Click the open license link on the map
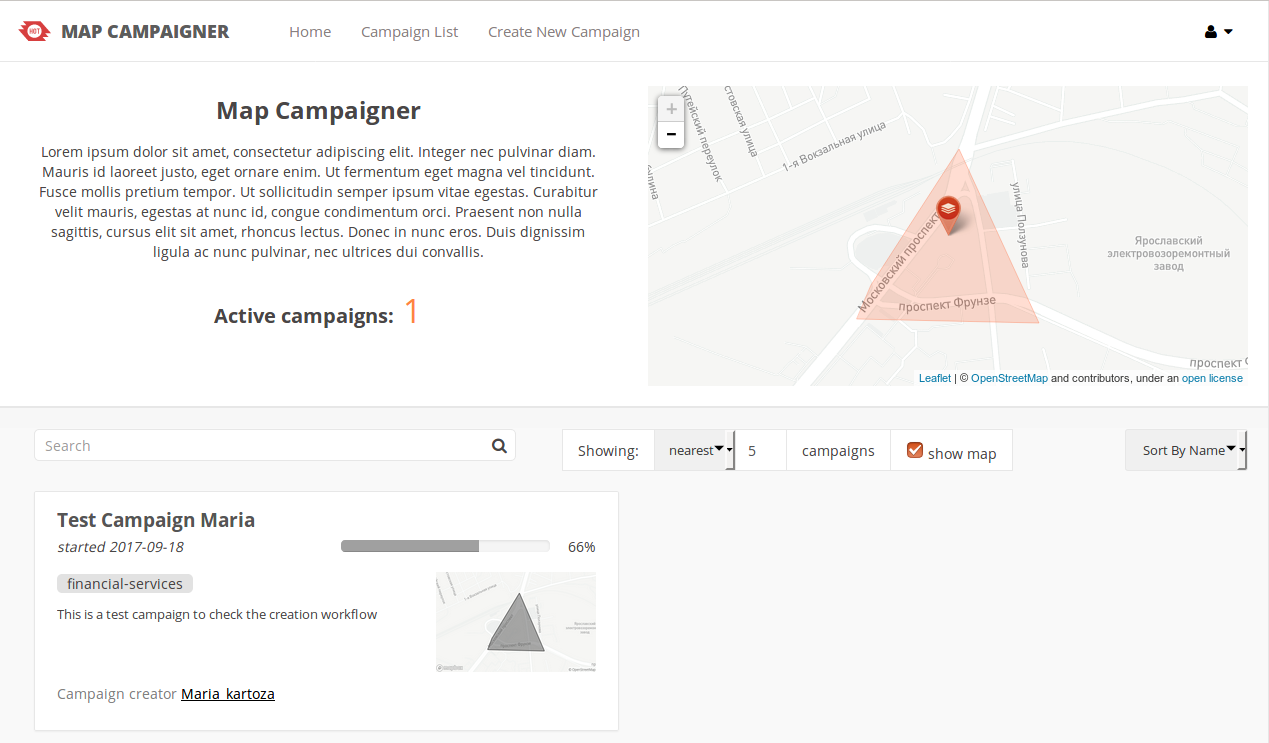The image size is (1269, 743). click(1212, 377)
